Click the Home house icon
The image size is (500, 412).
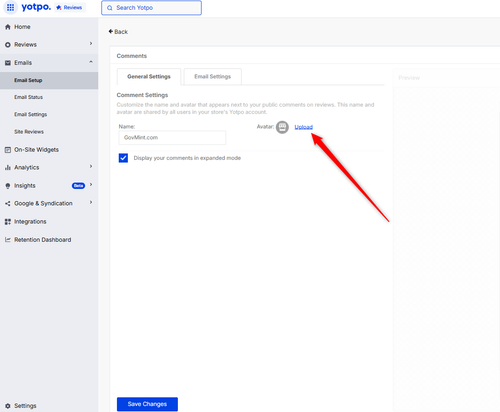(8, 27)
